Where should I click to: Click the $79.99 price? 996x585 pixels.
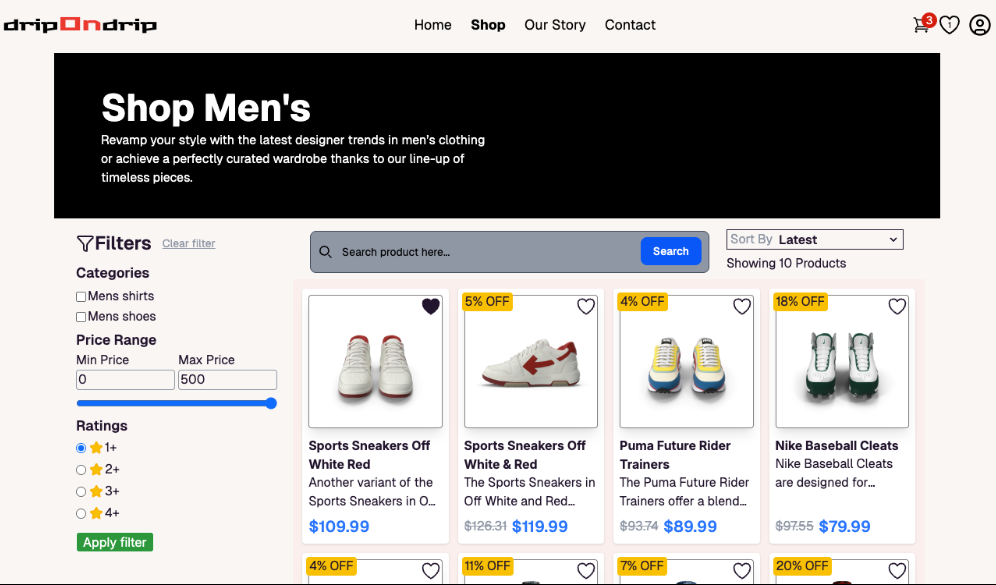(x=845, y=527)
